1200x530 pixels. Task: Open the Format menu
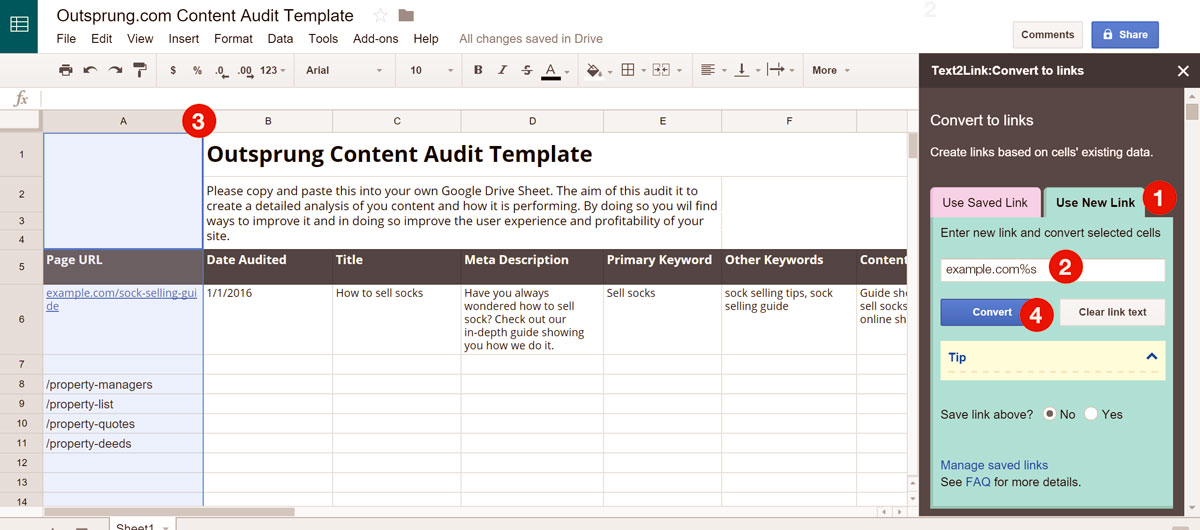pyautogui.click(x=233, y=39)
